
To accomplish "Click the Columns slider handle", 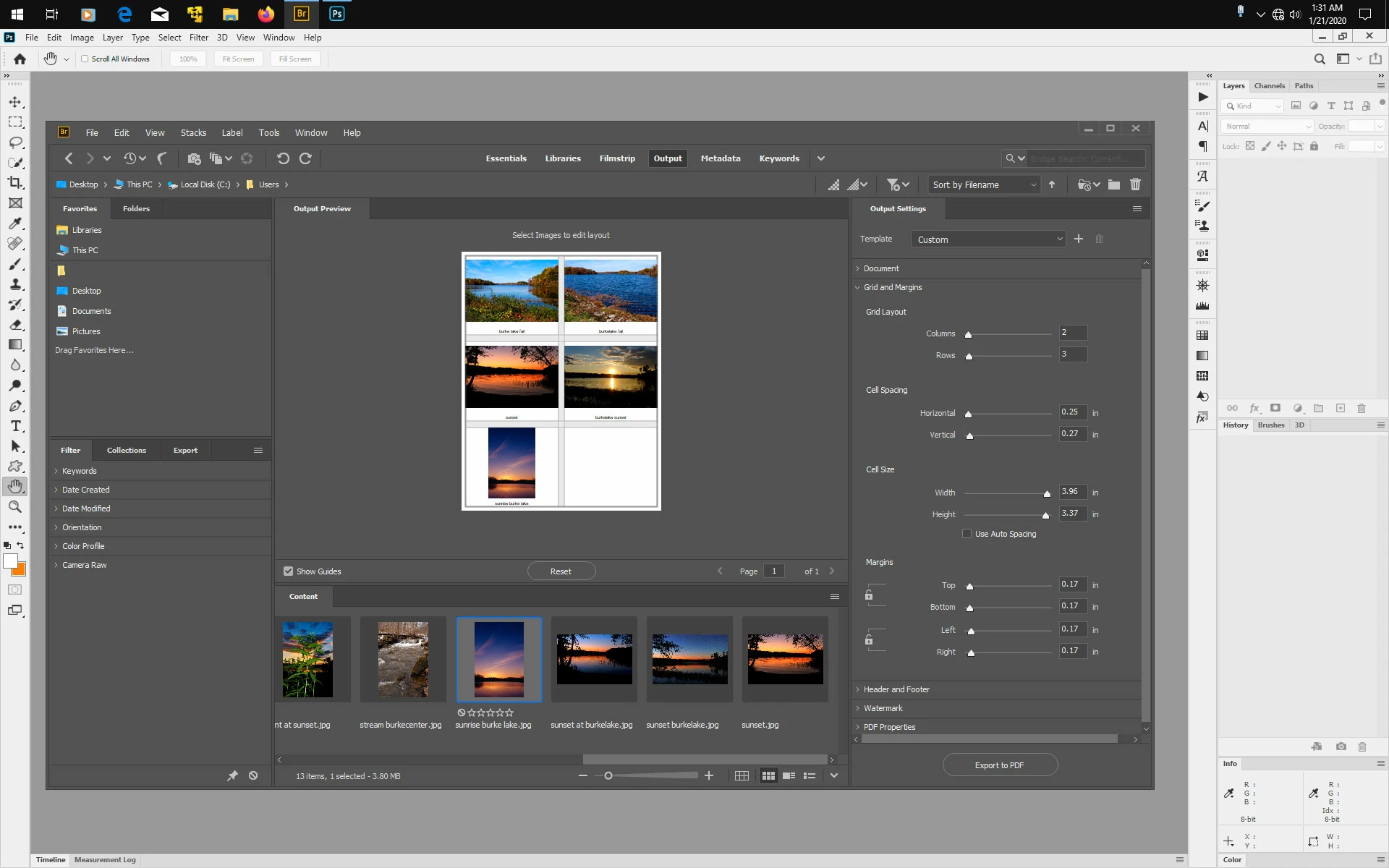I will [968, 334].
